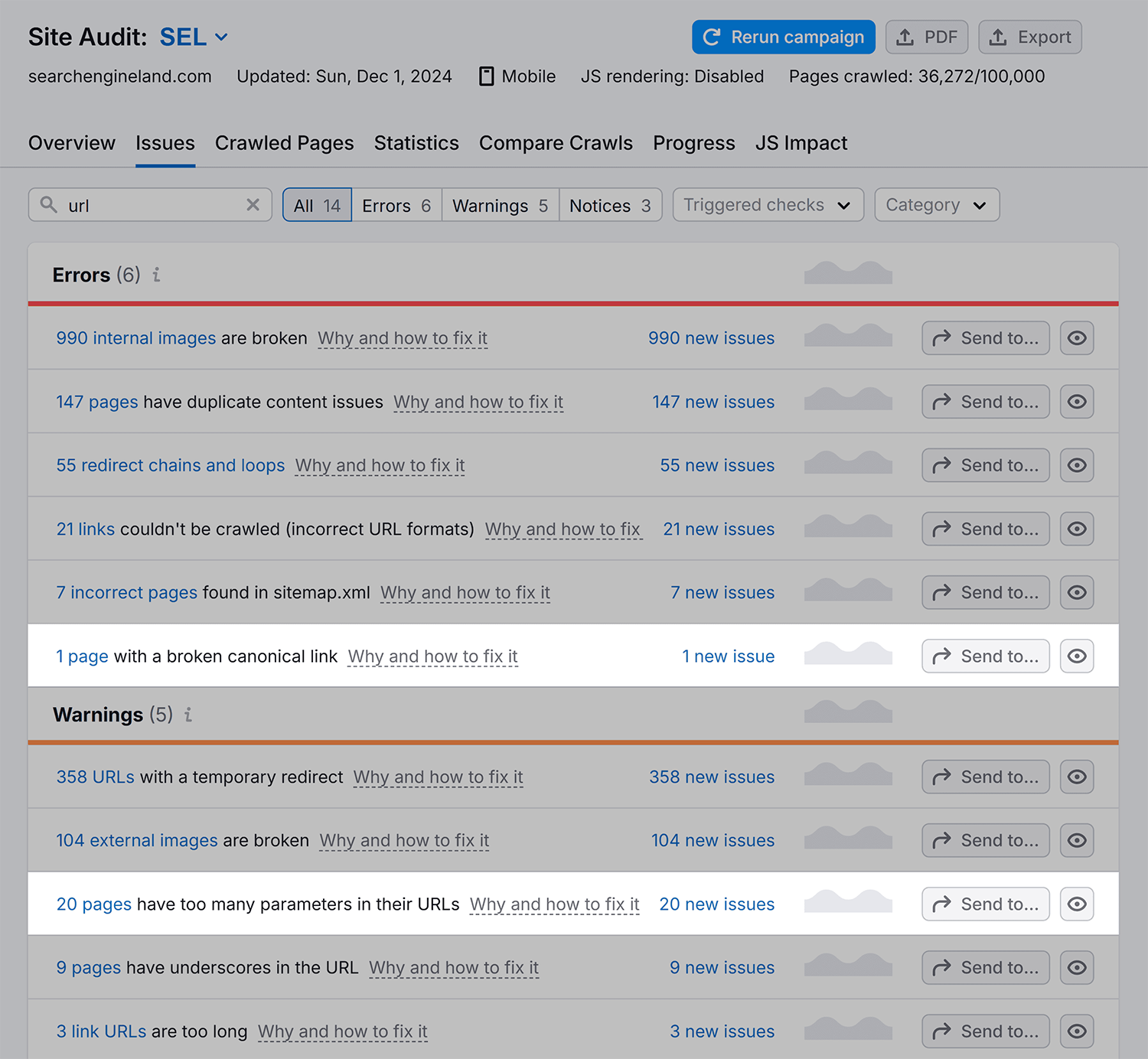
Task: Click the mobile device icon
Action: [486, 77]
